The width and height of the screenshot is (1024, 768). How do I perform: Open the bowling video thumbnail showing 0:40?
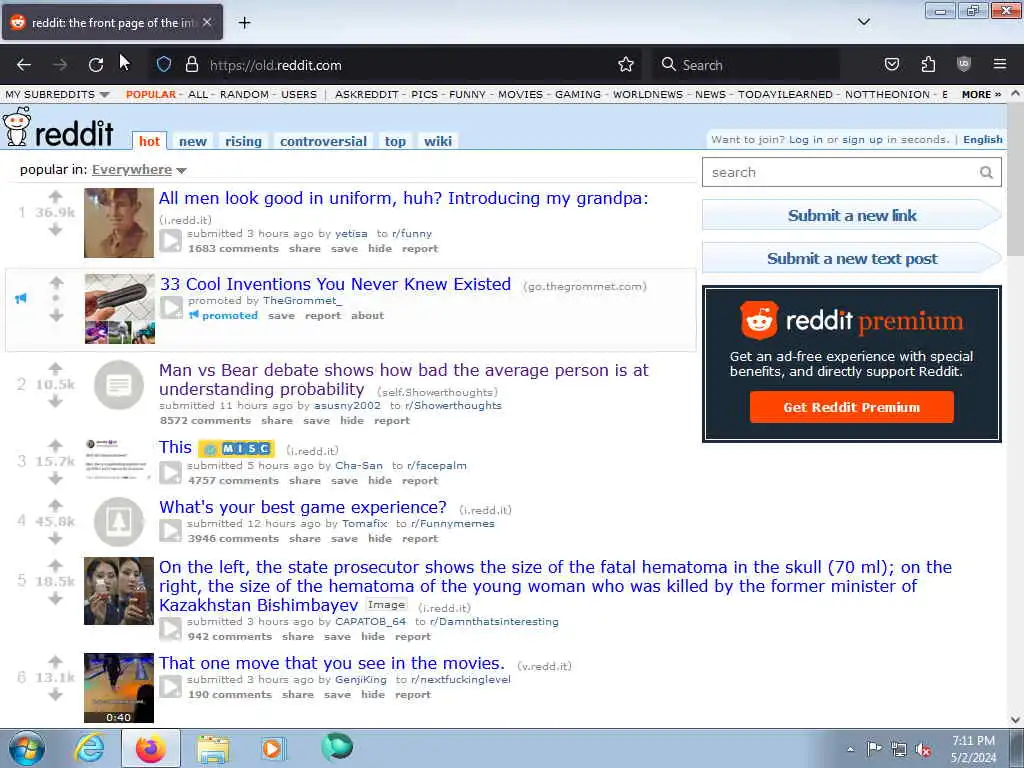119,688
